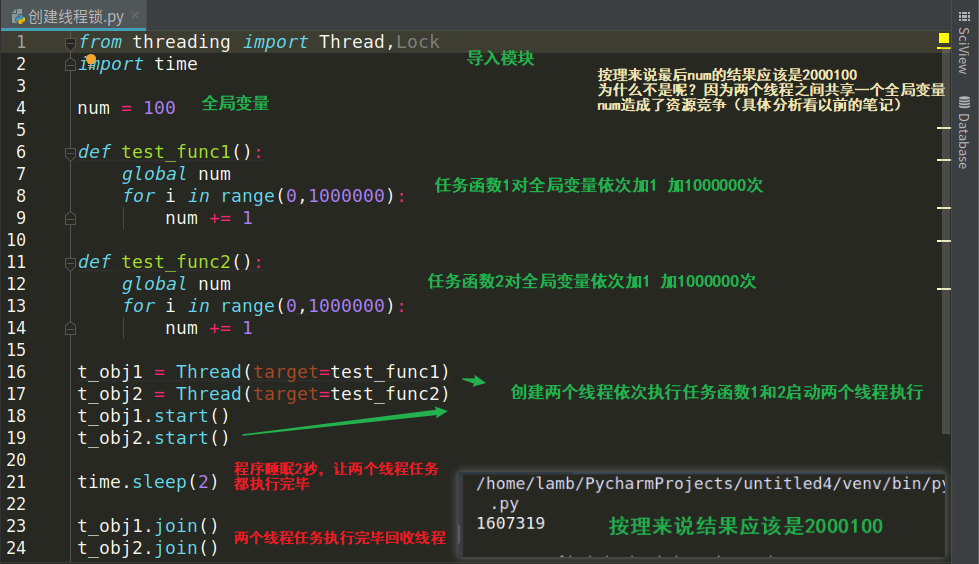Toggle the fold marker at line 9
979x564 pixels.
coord(71,219)
